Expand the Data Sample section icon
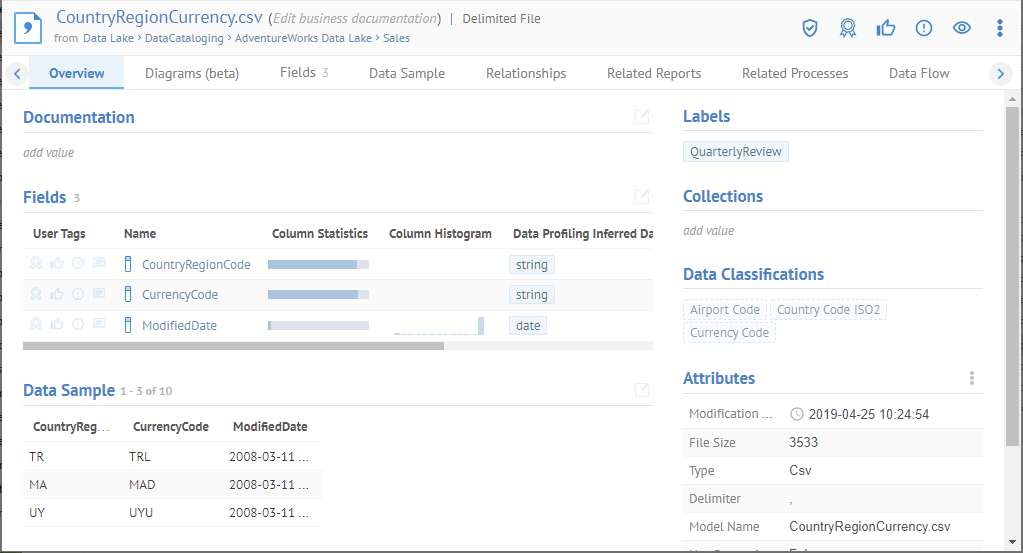The width and height of the screenshot is (1023, 553). coord(642,390)
